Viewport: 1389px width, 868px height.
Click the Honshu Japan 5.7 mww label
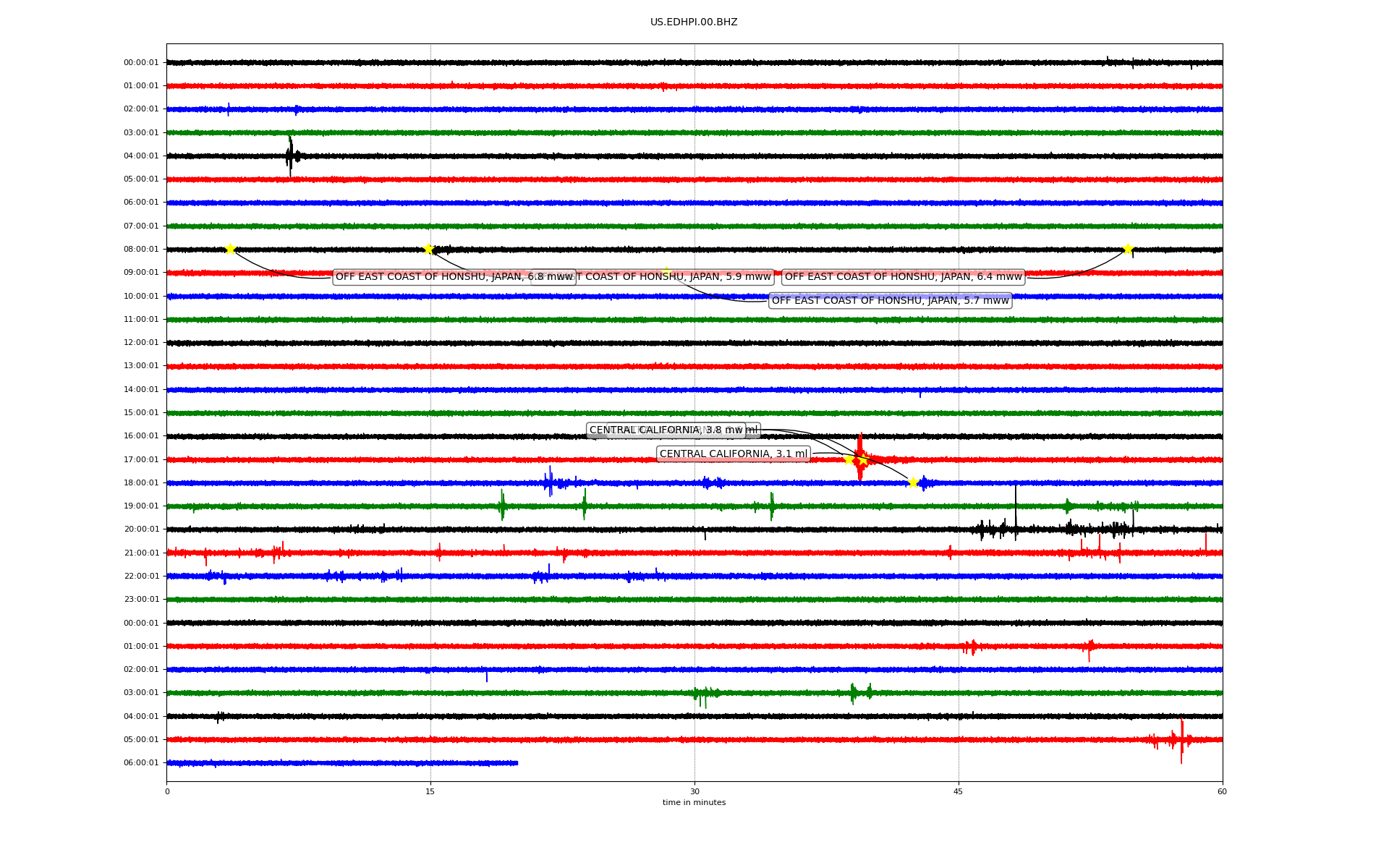tap(890, 301)
